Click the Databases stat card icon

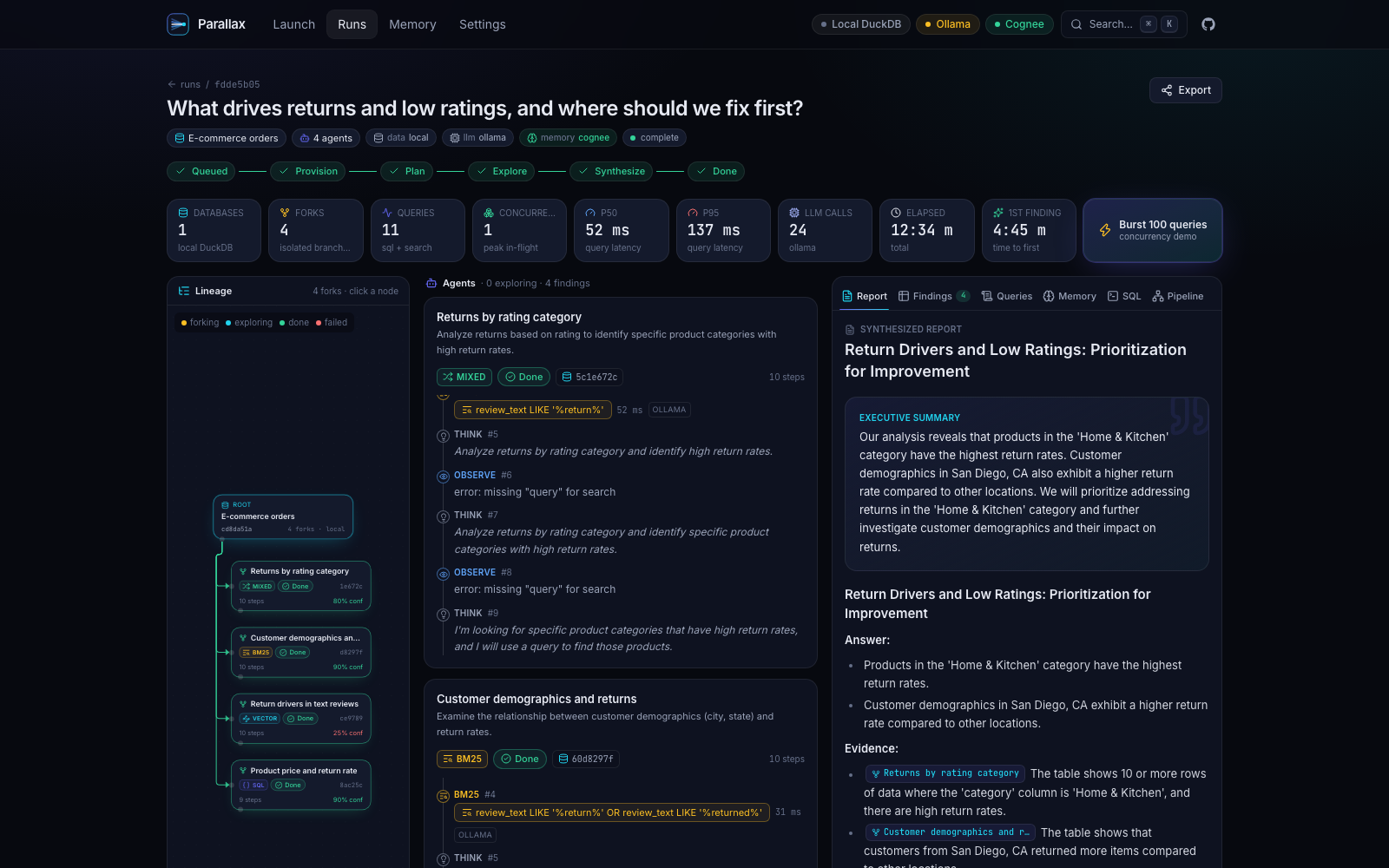[x=183, y=213]
